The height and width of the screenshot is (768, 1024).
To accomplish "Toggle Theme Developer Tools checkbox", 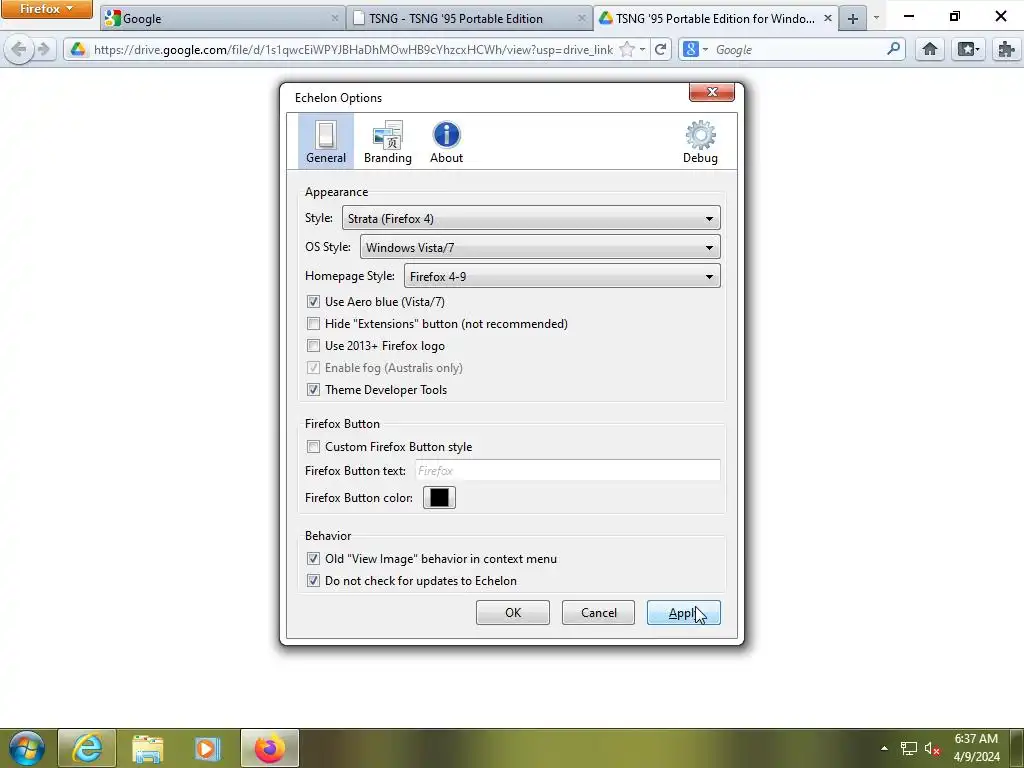I will [x=313, y=389].
